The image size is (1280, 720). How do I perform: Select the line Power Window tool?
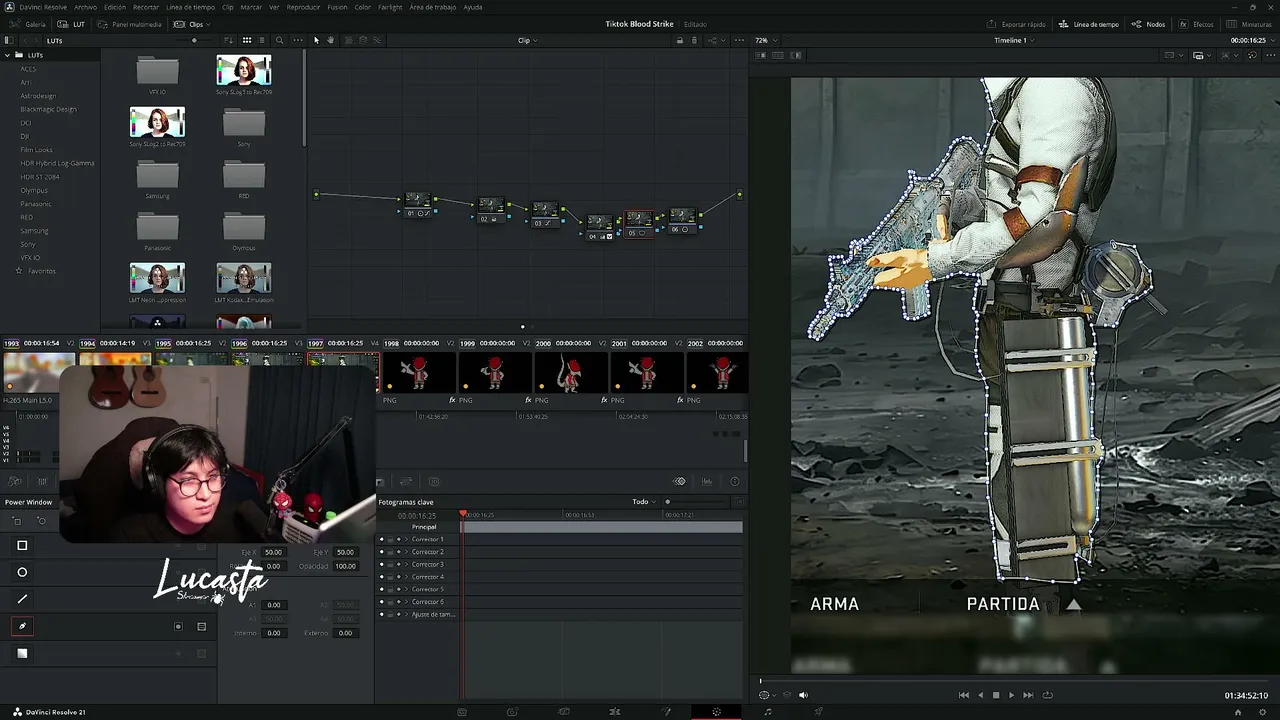(22, 599)
